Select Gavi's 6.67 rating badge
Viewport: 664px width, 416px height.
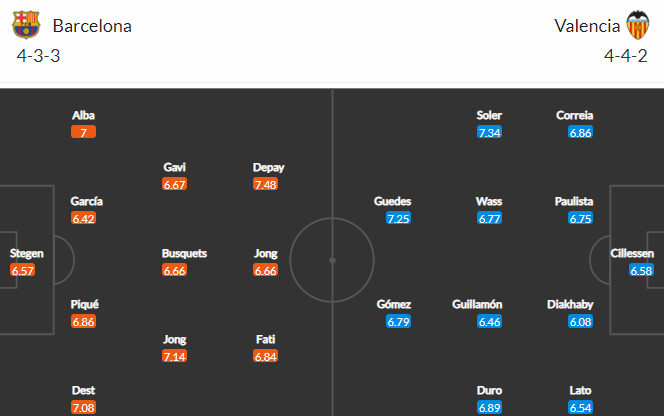(x=174, y=184)
